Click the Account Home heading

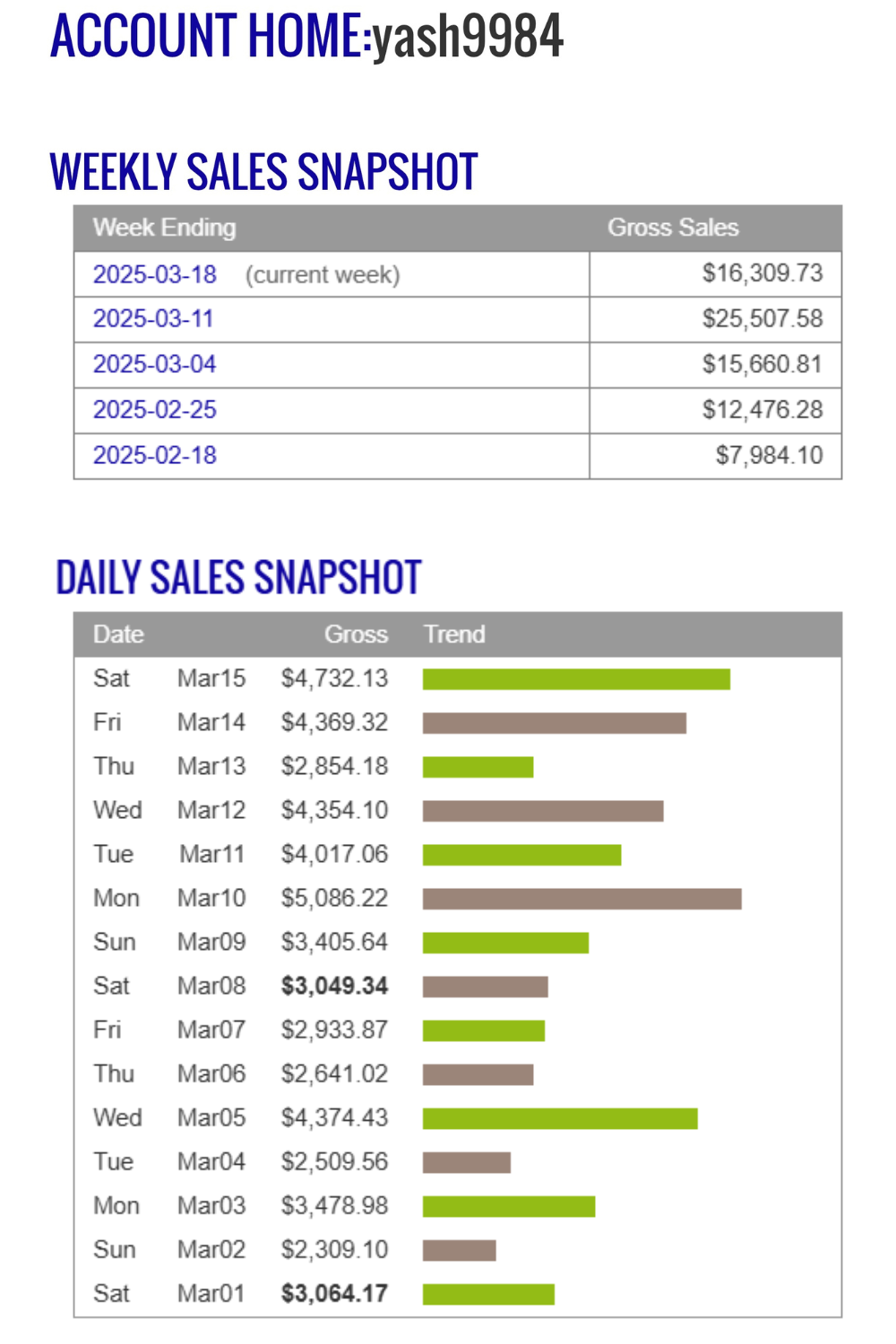tap(211, 36)
